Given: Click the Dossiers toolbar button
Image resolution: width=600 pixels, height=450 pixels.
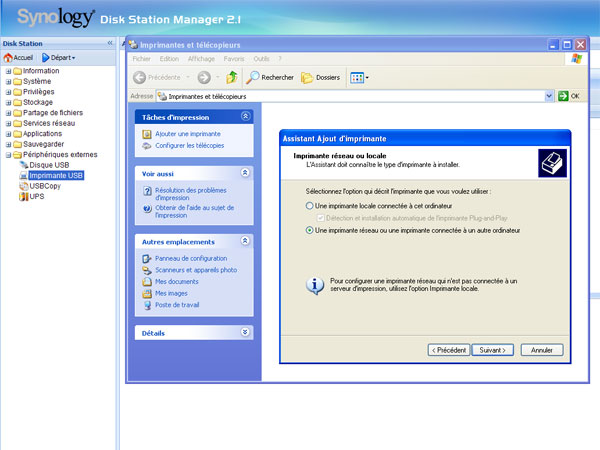Looking at the screenshot, I should click(x=321, y=78).
